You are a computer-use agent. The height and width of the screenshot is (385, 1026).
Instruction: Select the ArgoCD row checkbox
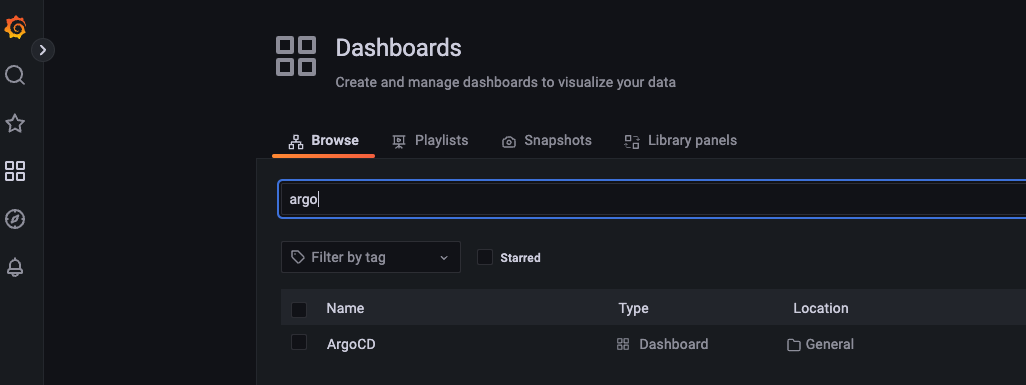[299, 342]
